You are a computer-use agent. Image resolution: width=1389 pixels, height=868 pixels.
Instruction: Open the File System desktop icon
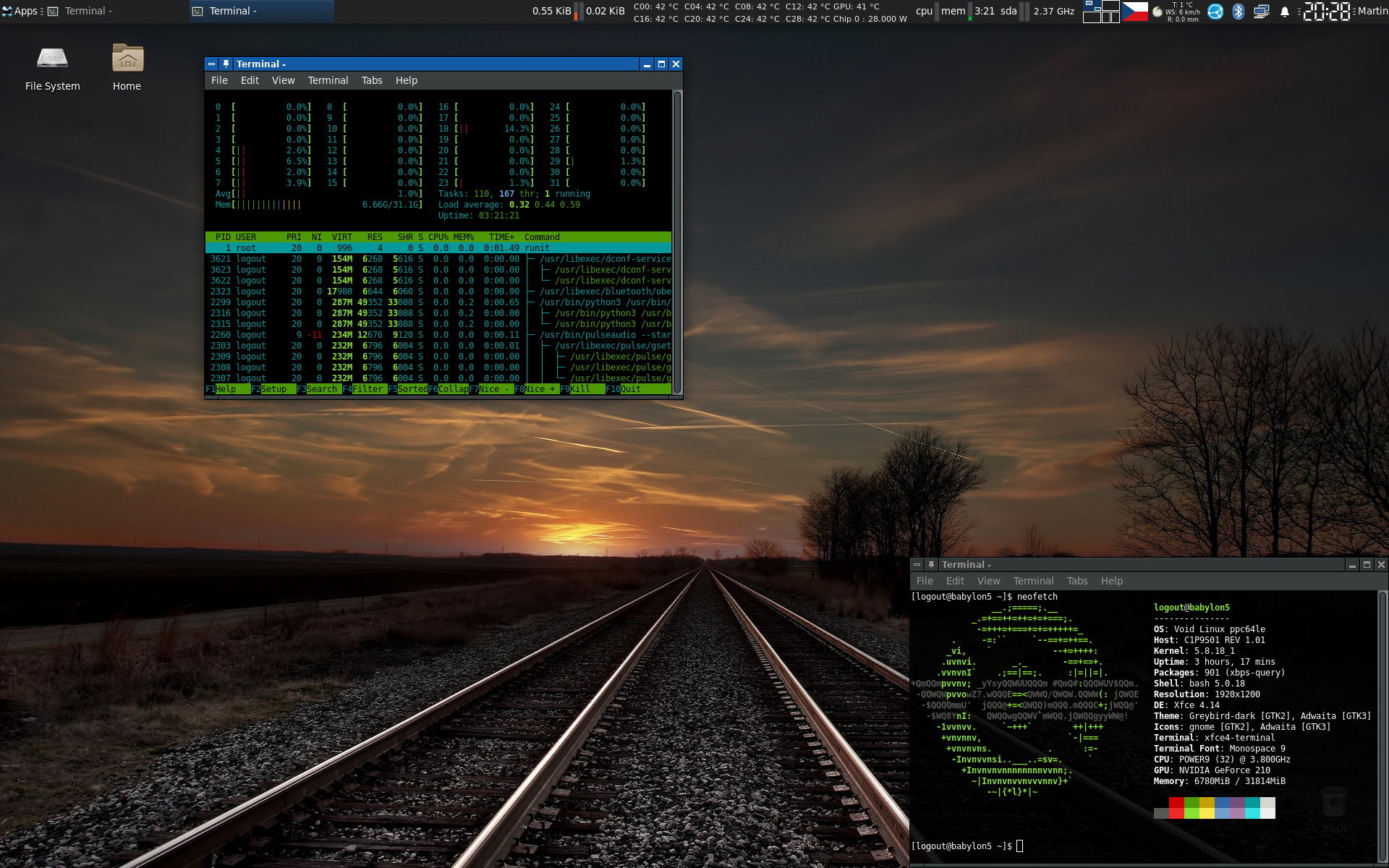coord(52,67)
